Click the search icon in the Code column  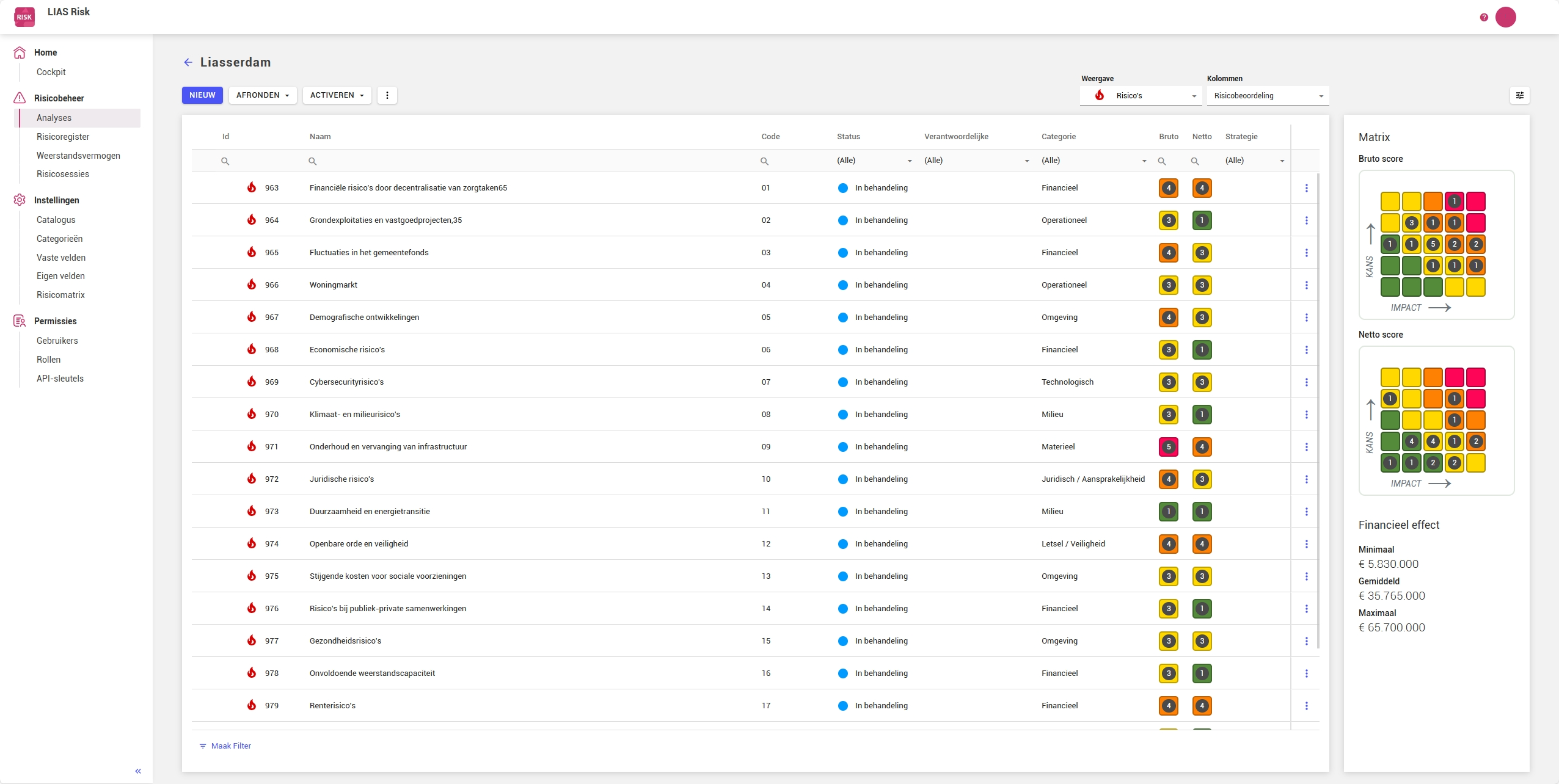(x=764, y=161)
